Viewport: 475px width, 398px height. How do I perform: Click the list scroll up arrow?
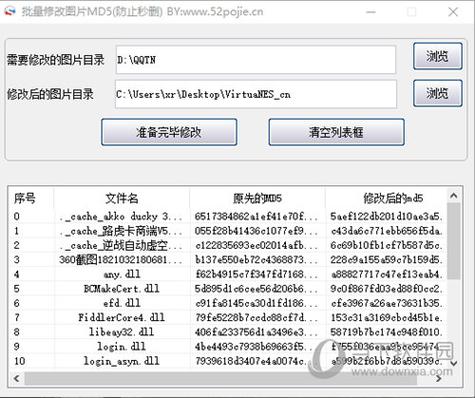click(x=453, y=196)
